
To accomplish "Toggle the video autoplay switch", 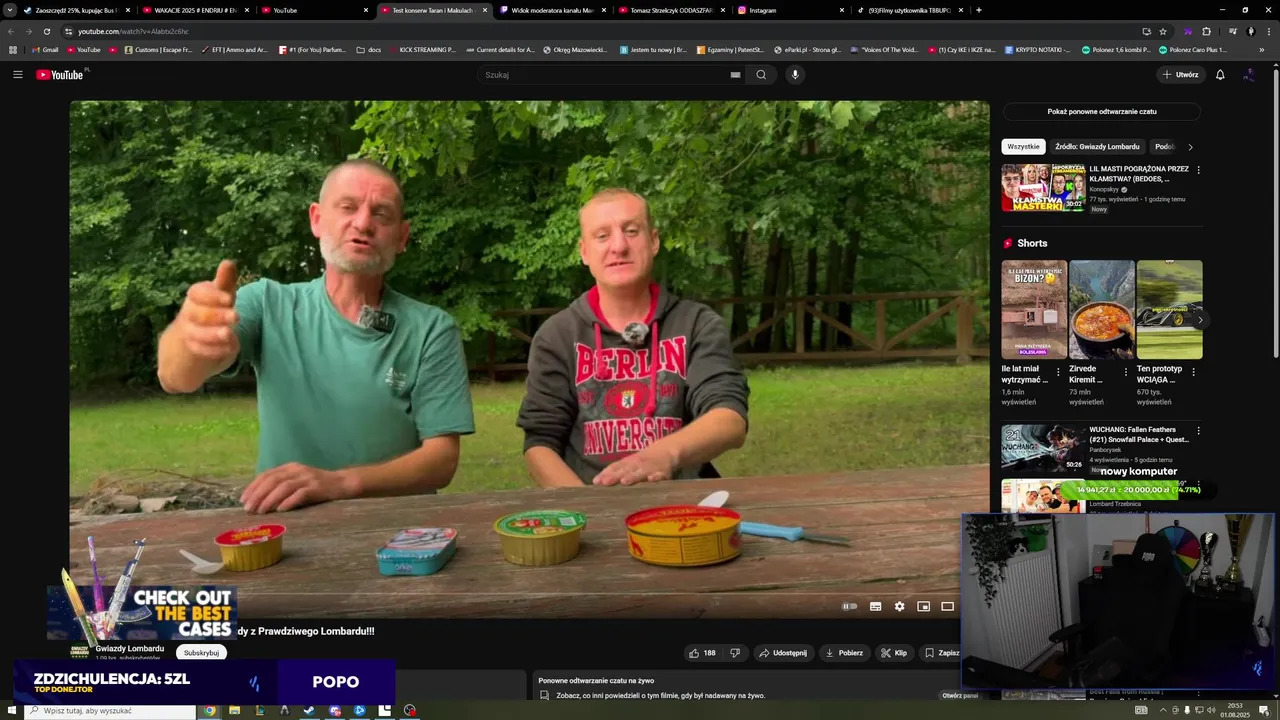I will pyautogui.click(x=850, y=606).
